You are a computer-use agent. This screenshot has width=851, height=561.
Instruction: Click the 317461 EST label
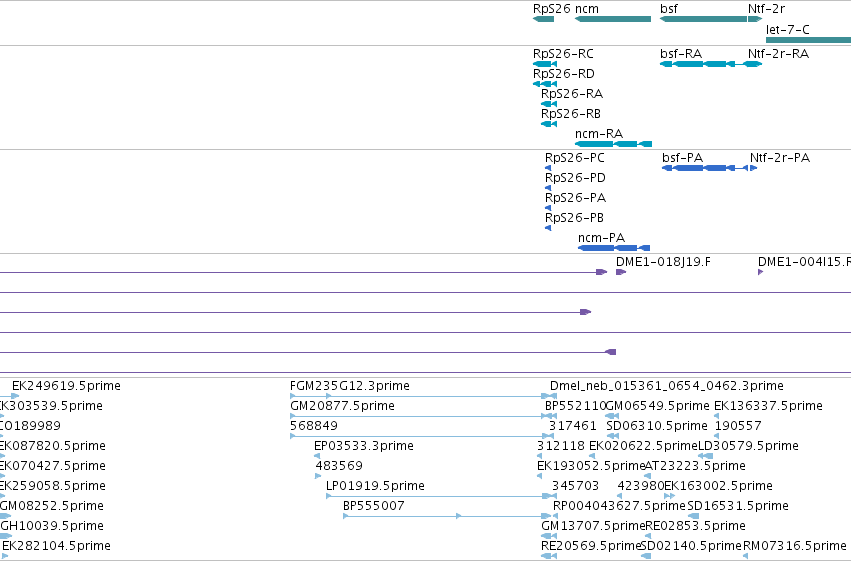tap(573, 426)
